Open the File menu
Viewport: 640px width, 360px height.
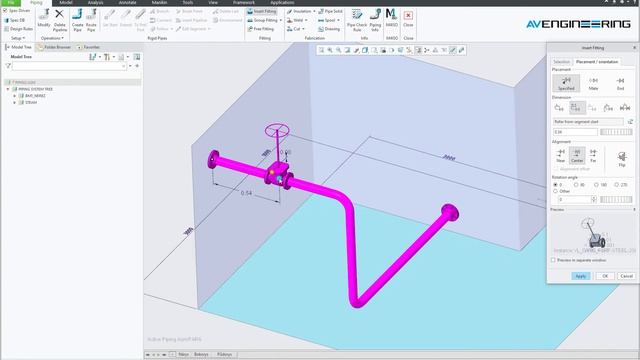coord(11,2)
